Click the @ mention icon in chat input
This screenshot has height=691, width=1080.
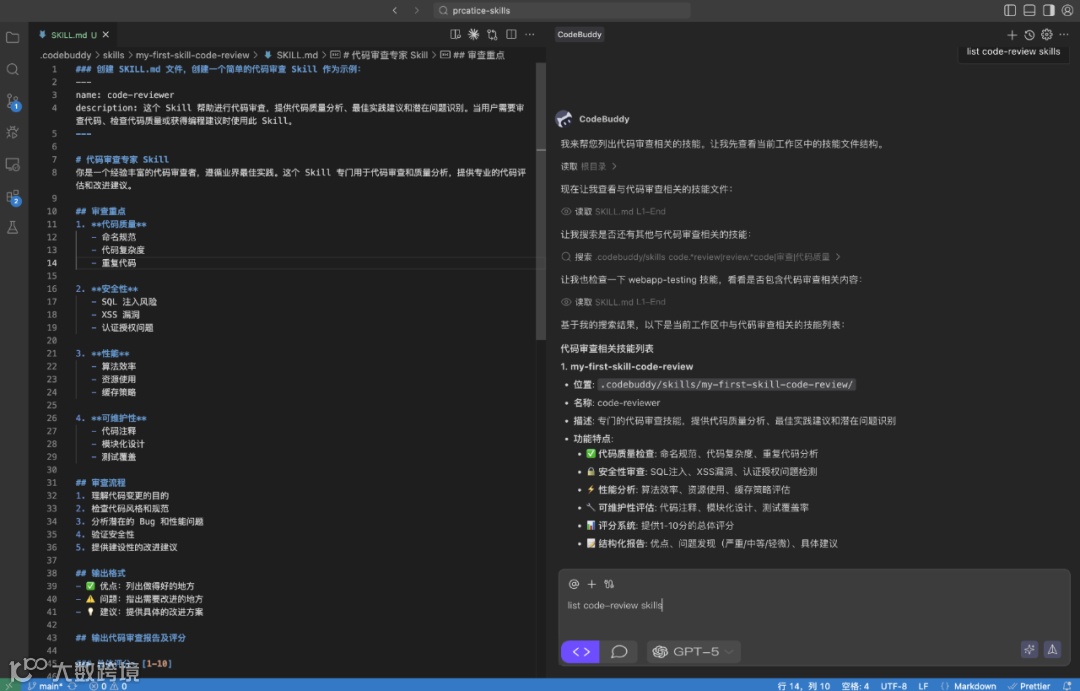point(573,583)
